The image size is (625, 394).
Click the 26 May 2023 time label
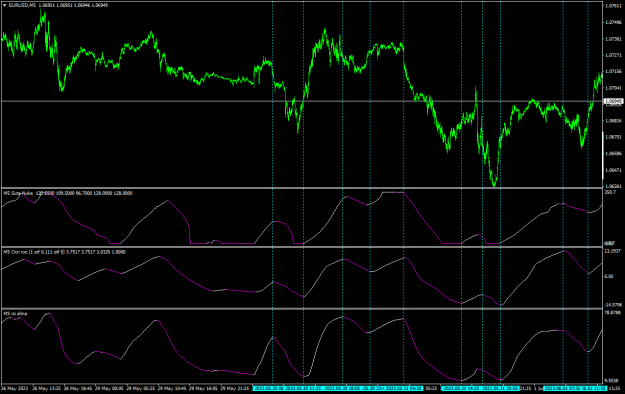point(14,388)
